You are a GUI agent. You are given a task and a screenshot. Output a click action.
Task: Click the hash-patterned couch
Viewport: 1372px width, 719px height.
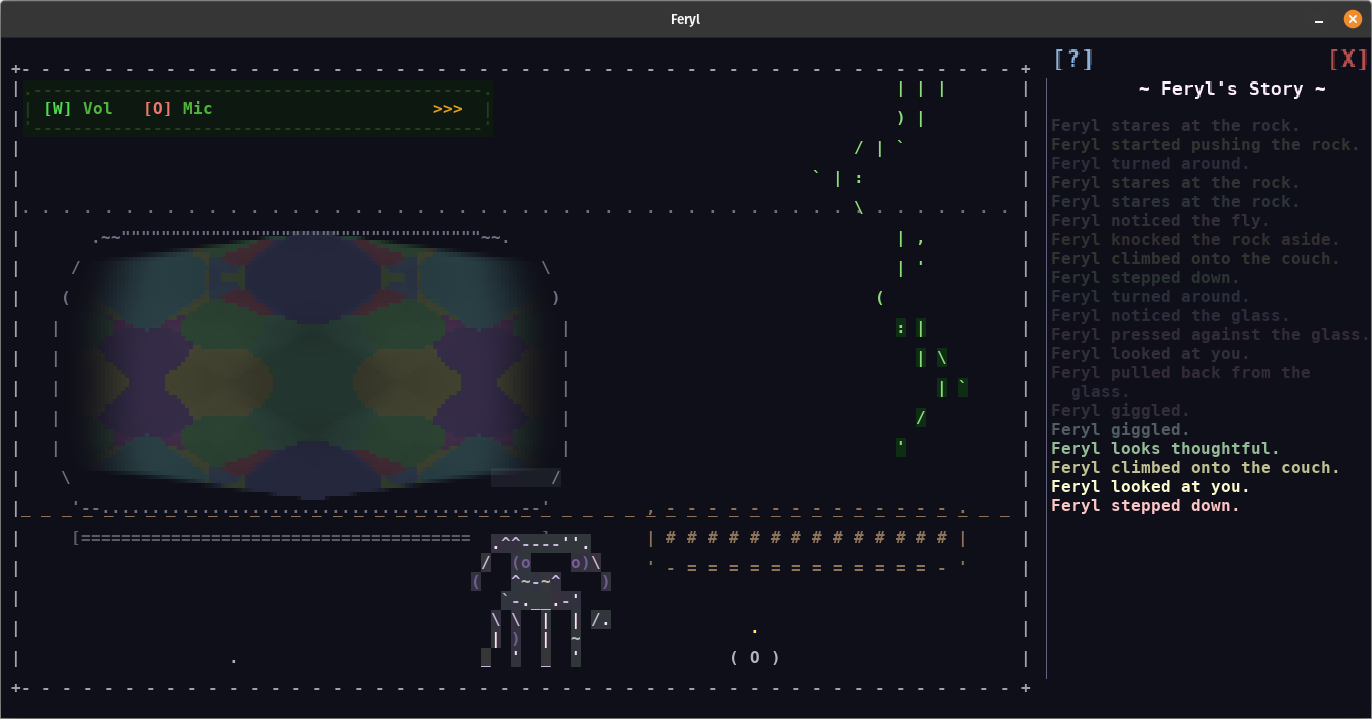tap(807, 538)
